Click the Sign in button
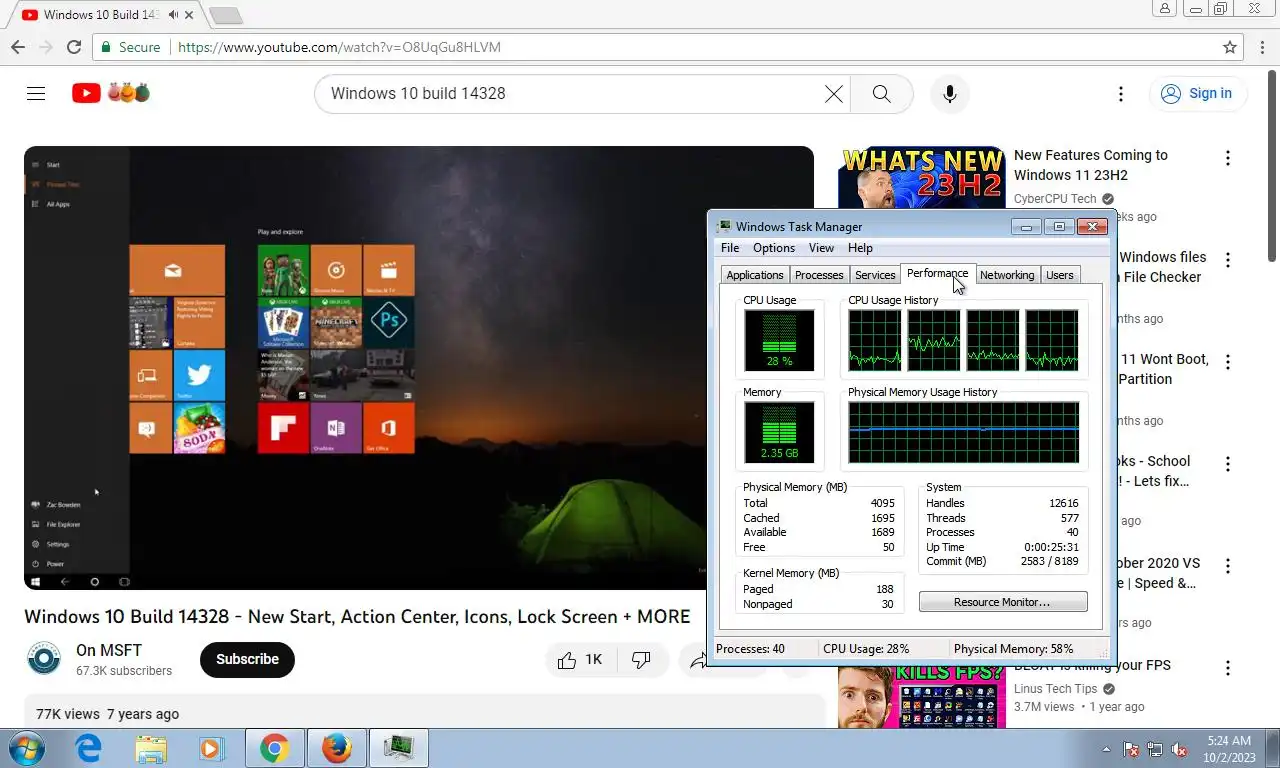The height and width of the screenshot is (768, 1280). pyautogui.click(x=1198, y=93)
